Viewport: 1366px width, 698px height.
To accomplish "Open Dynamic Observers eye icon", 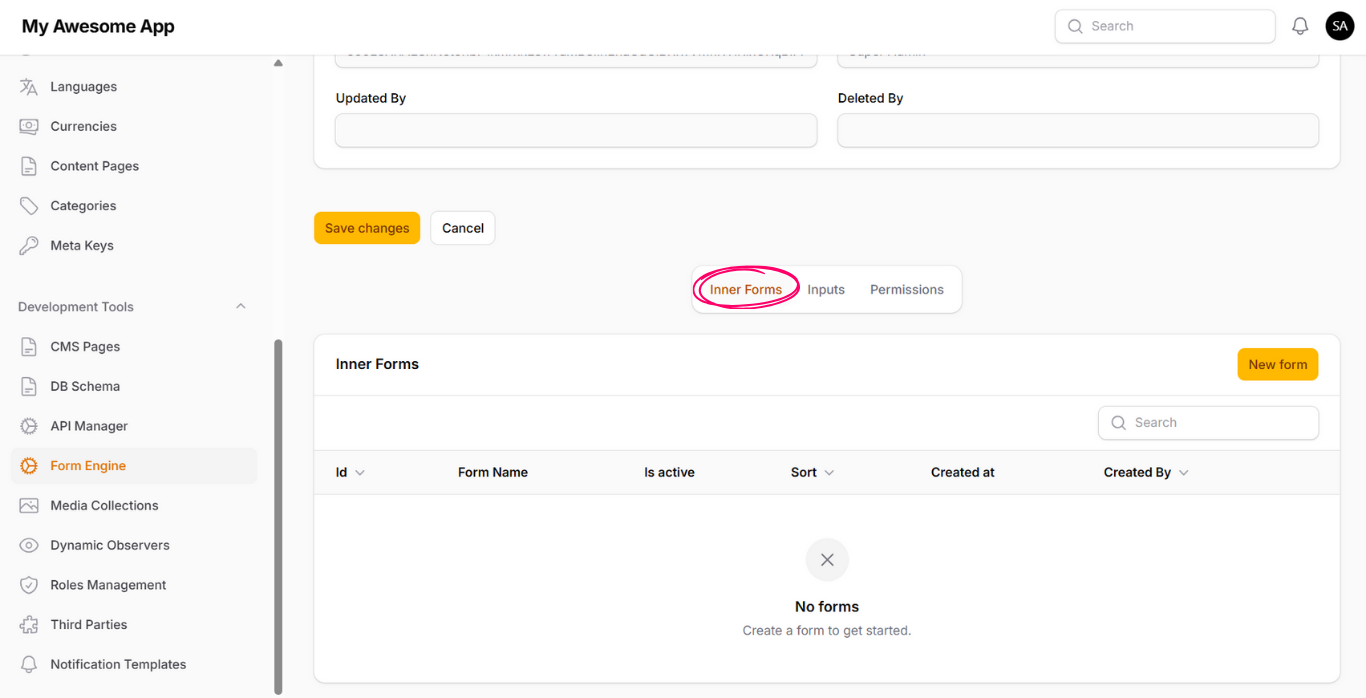I will 29,546.
